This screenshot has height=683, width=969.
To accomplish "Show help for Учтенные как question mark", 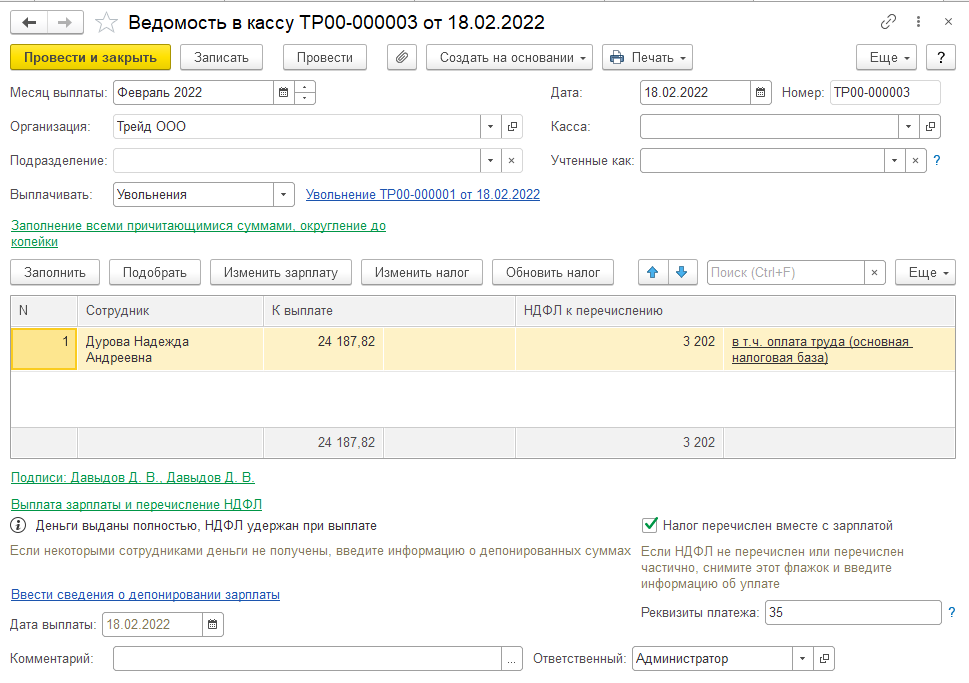I will (x=937, y=161).
